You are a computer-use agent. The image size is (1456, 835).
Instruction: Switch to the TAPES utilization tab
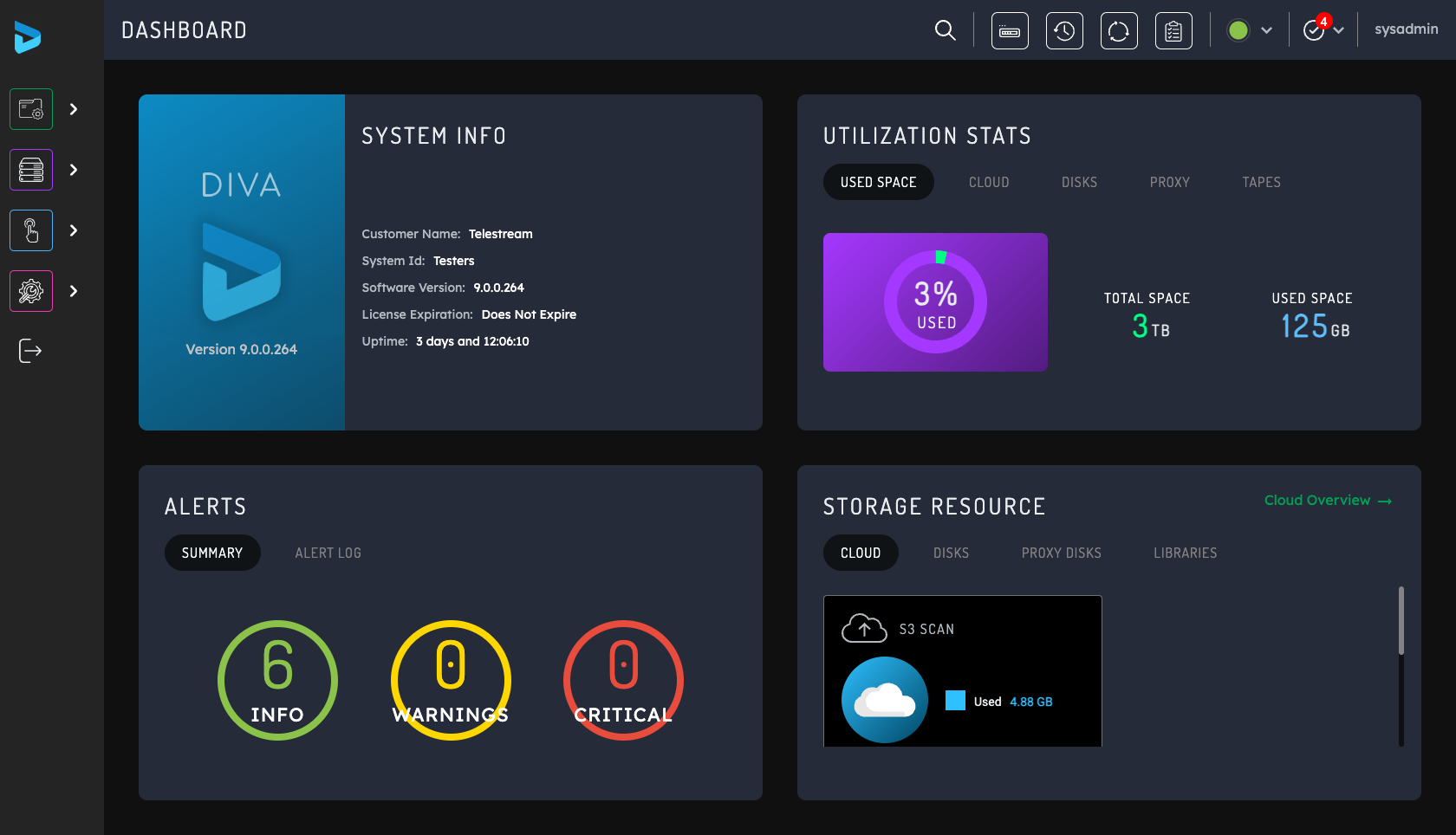click(1262, 182)
